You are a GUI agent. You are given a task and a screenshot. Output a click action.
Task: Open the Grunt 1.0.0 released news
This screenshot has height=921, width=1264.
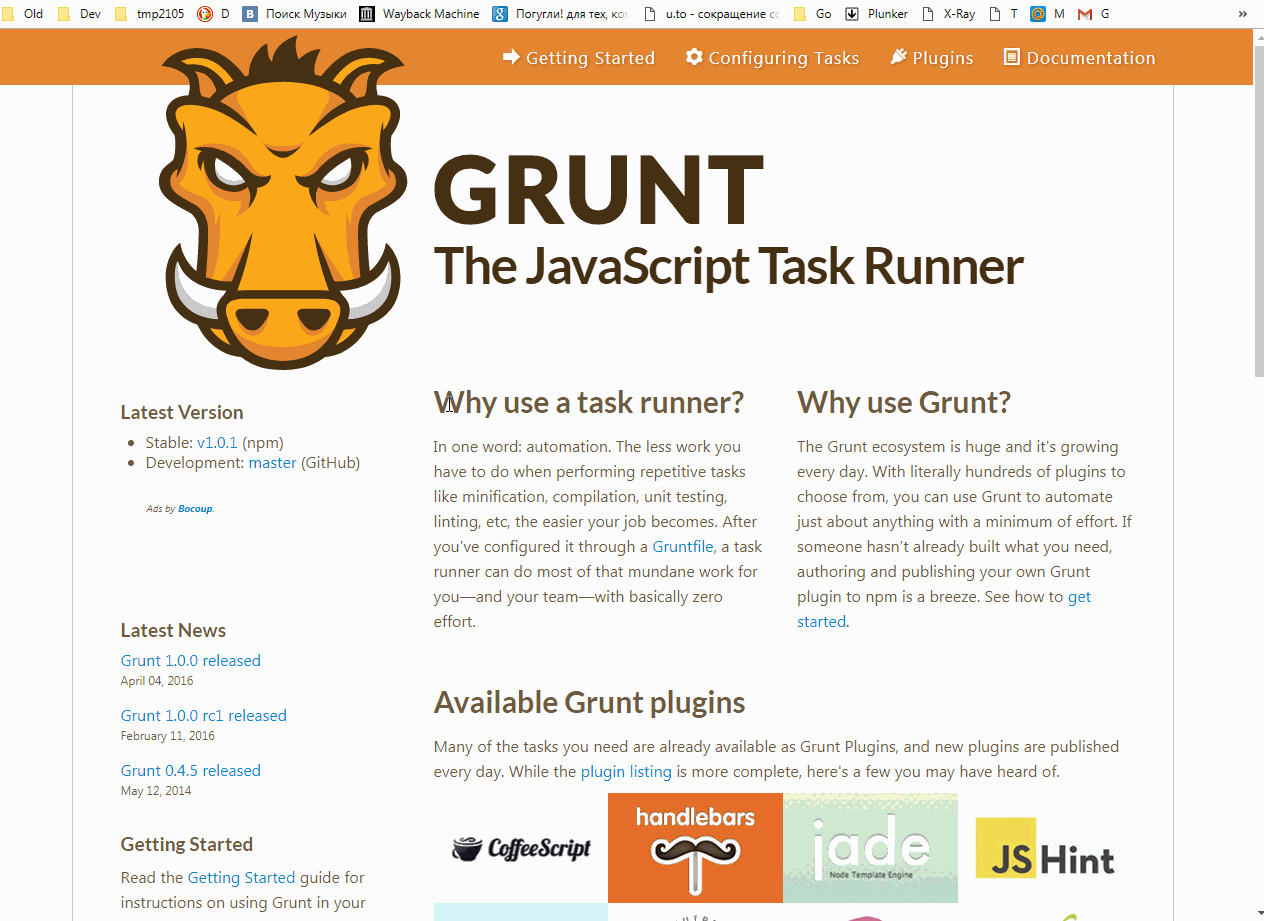coord(191,660)
